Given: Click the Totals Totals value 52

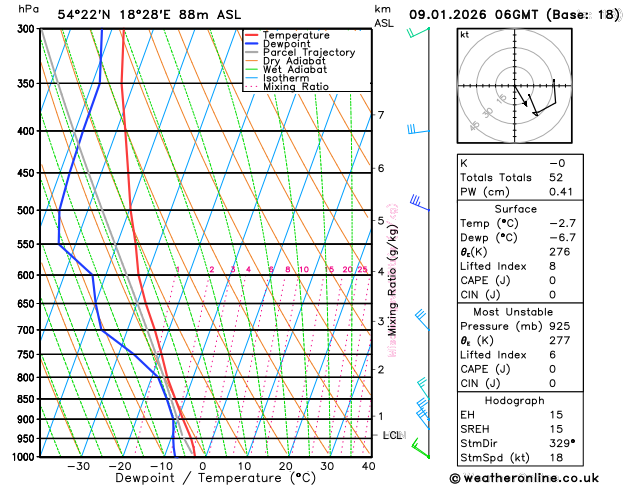Looking at the screenshot, I should pyautogui.click(x=556, y=177).
